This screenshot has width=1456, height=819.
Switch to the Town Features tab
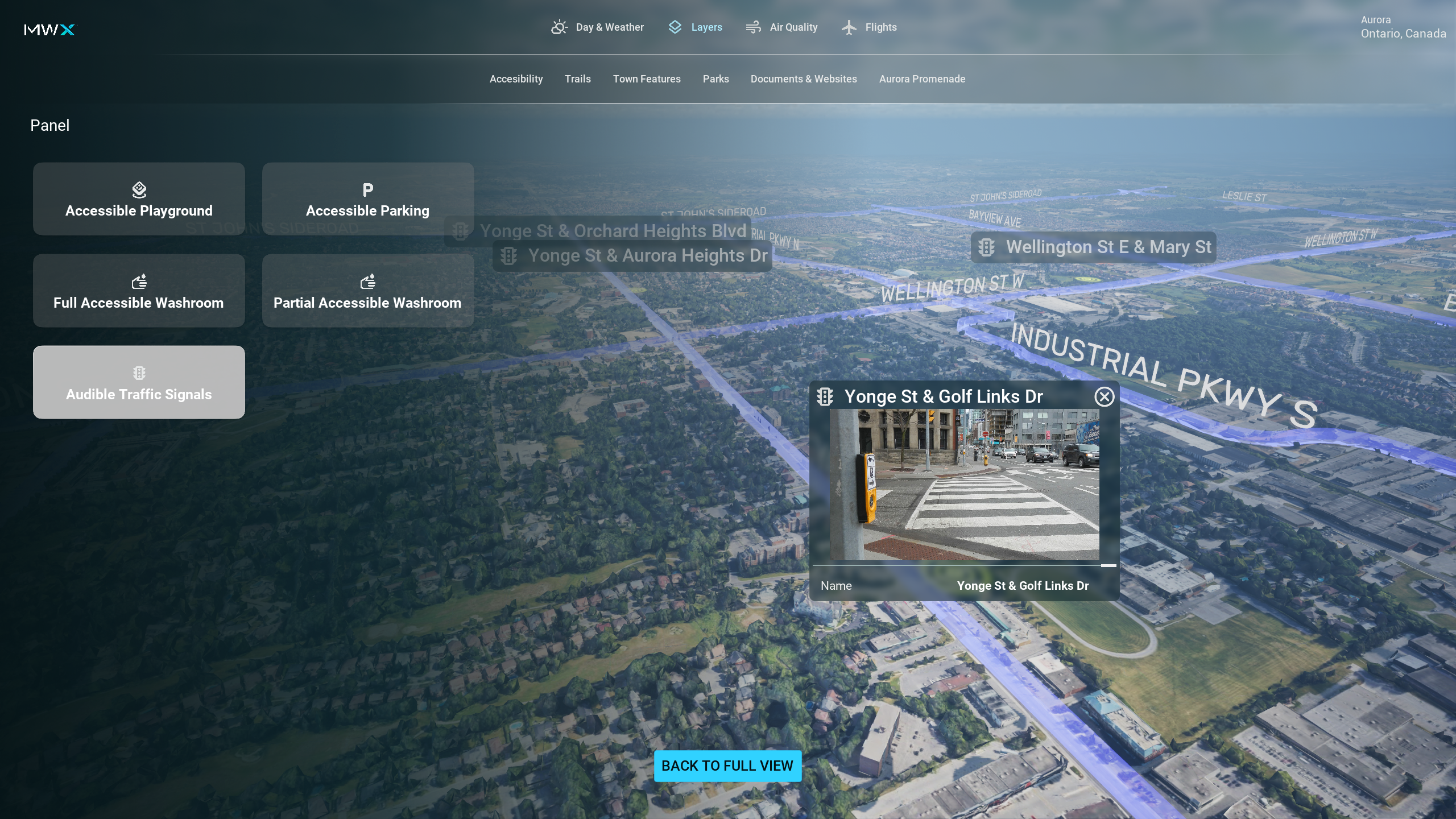pyautogui.click(x=646, y=79)
